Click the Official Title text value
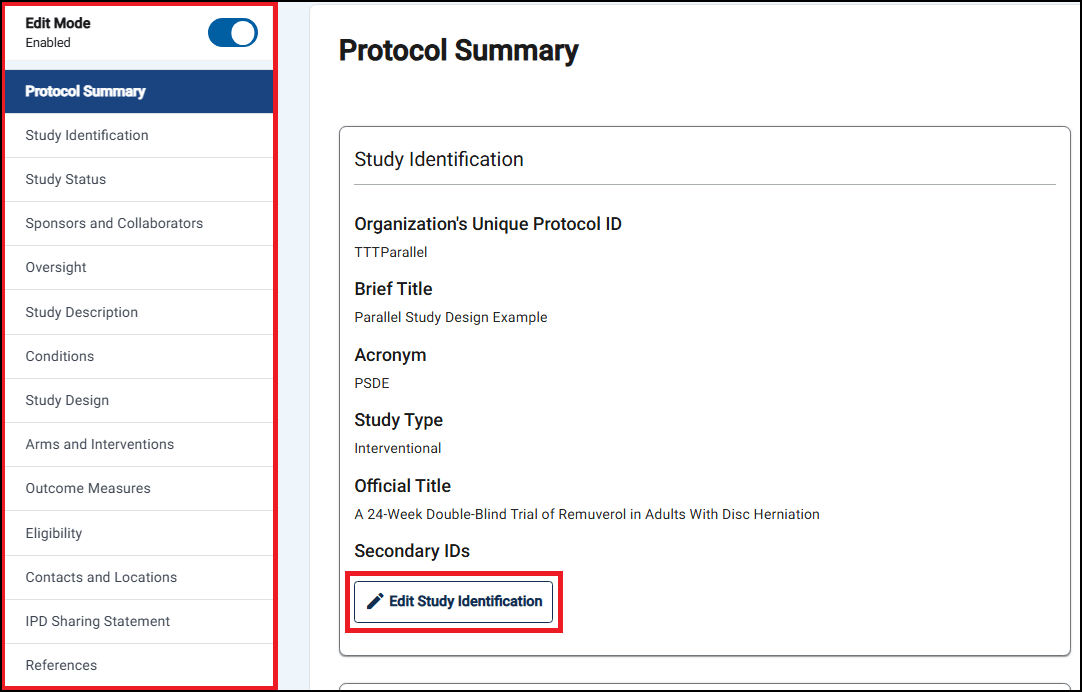Viewport: 1082px width, 692px height. [587, 515]
